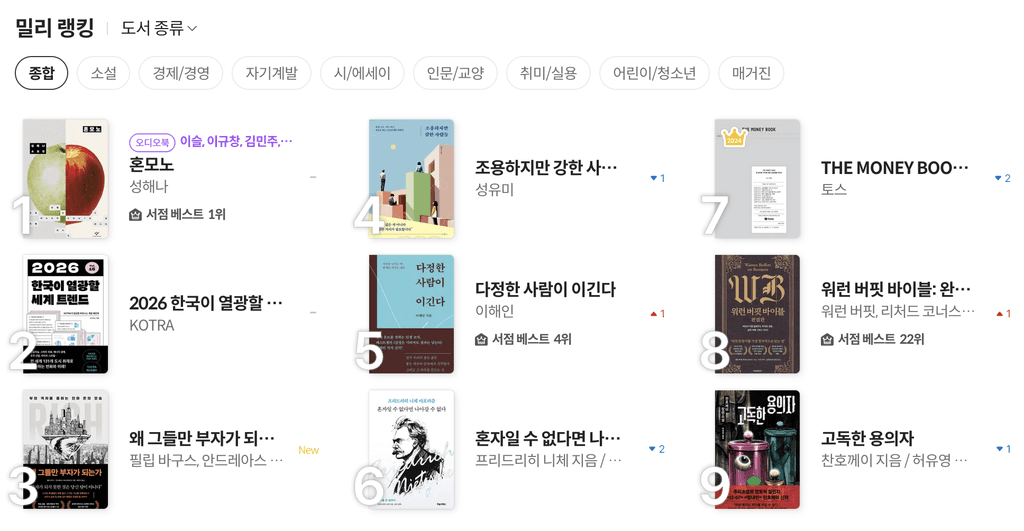Open the 도서 종류 dropdown
The width and height of the screenshot is (1024, 531).
tap(159, 28)
